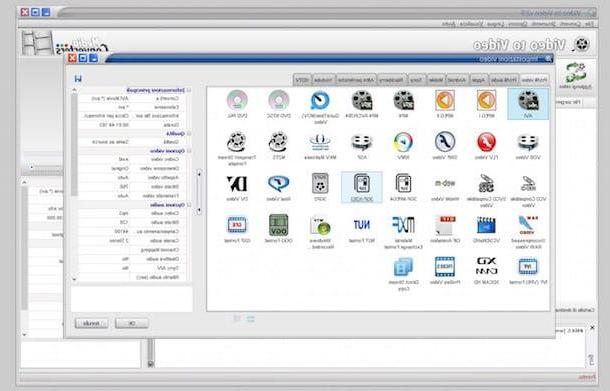Choose the GIF Animation format icon
The width and height of the screenshot is (610, 391).
445,230
